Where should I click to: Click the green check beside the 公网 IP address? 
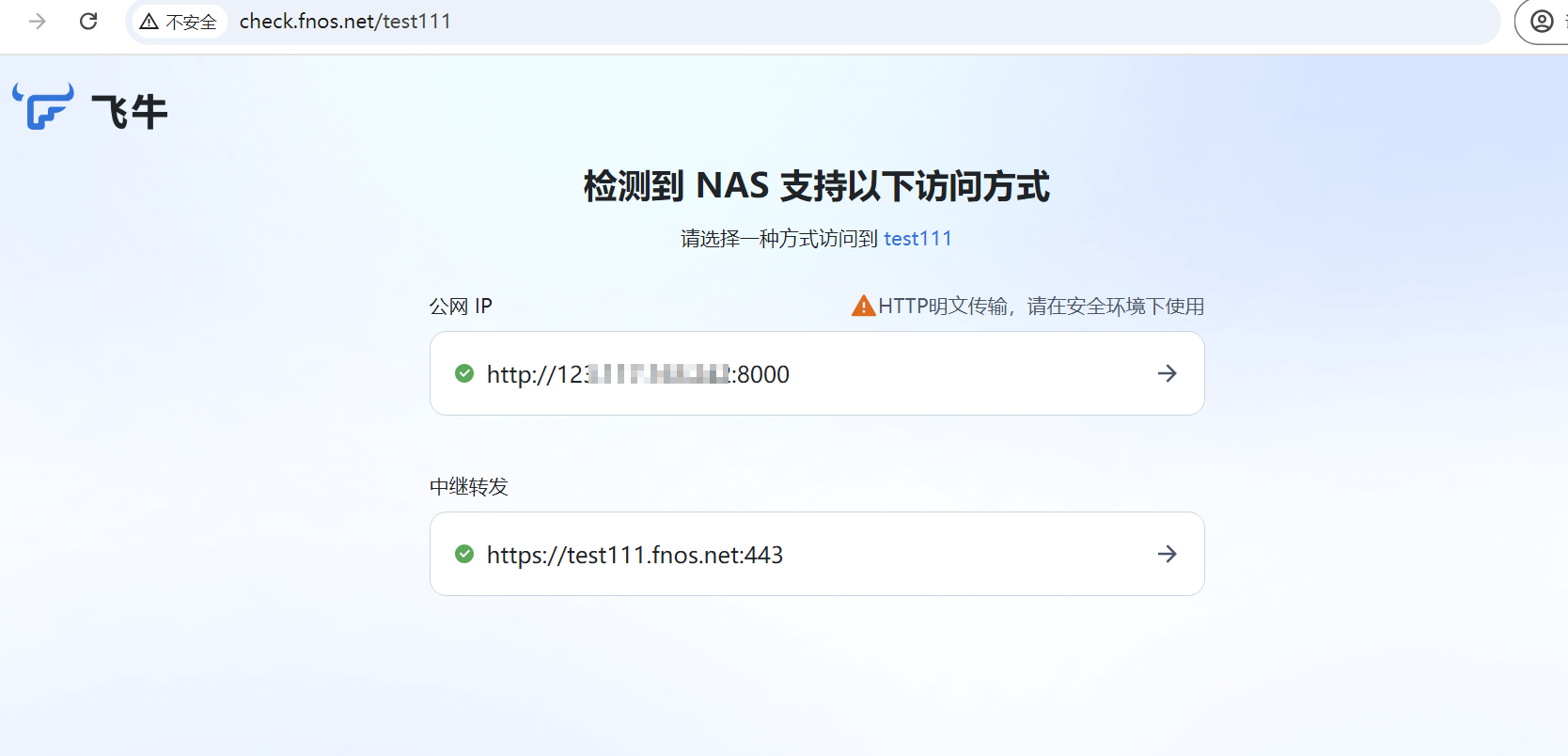pyautogui.click(x=464, y=373)
